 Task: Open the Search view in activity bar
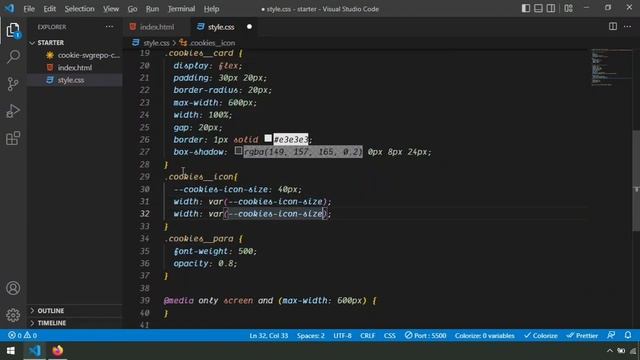point(13,56)
